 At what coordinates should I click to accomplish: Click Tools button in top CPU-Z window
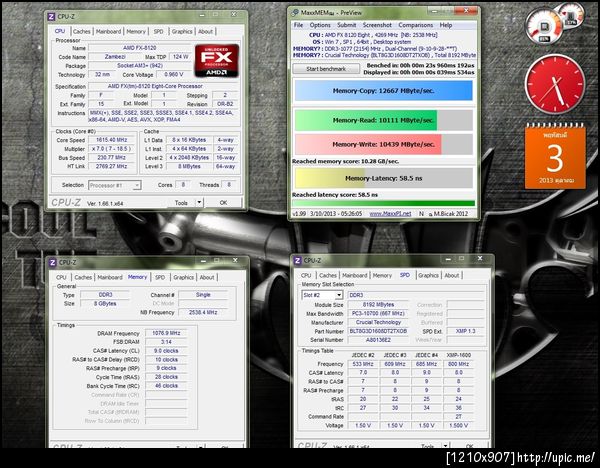181,203
